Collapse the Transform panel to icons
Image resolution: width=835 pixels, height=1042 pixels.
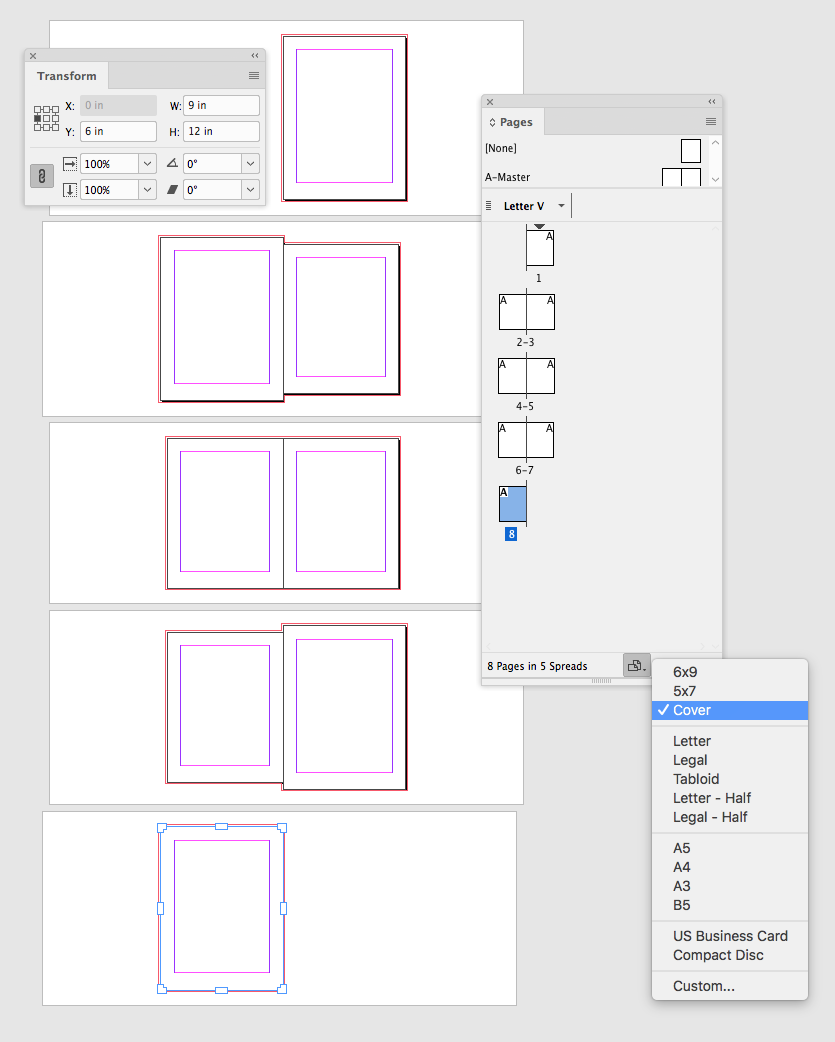[255, 55]
